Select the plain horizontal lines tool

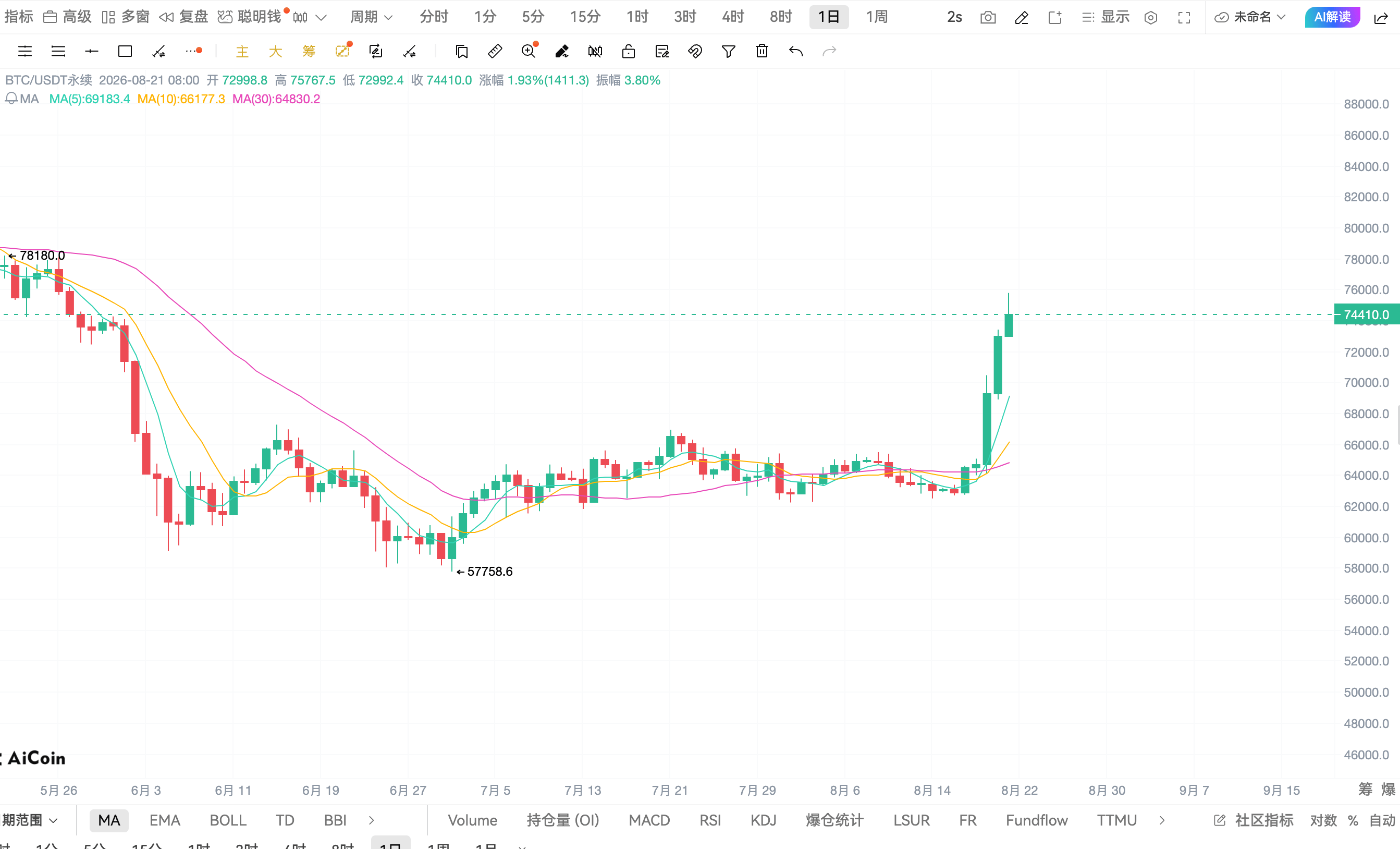tap(58, 52)
